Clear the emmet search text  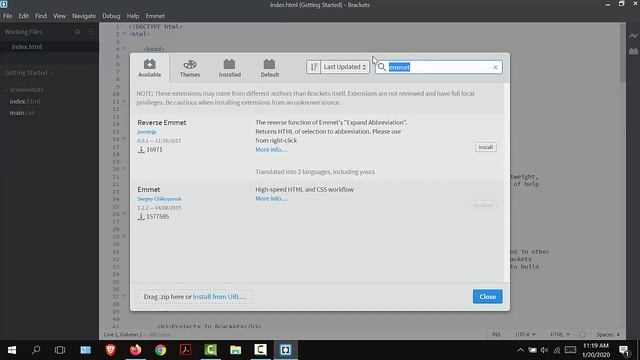(495, 67)
